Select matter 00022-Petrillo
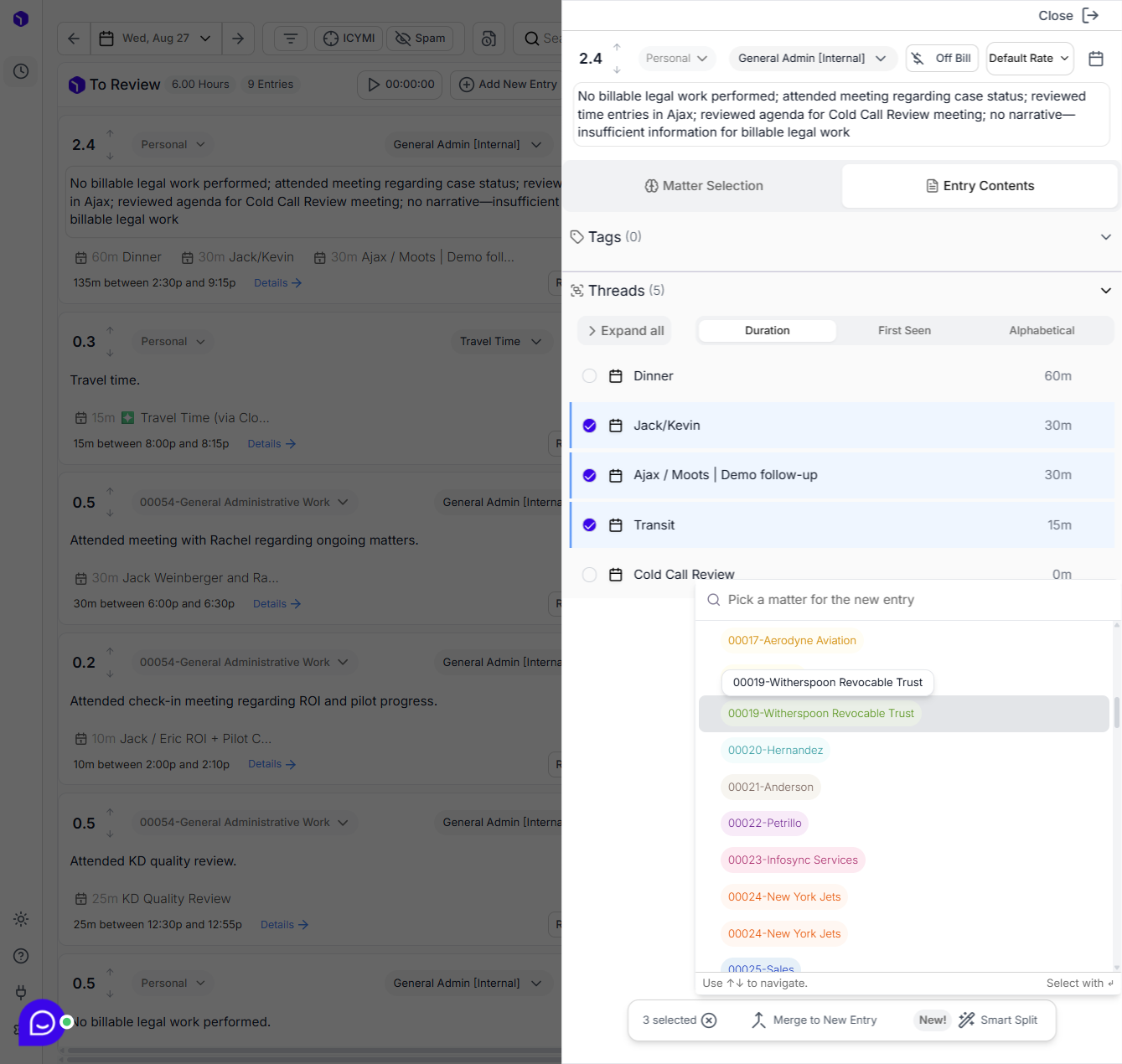This screenshot has width=1122, height=1064. [x=764, y=824]
